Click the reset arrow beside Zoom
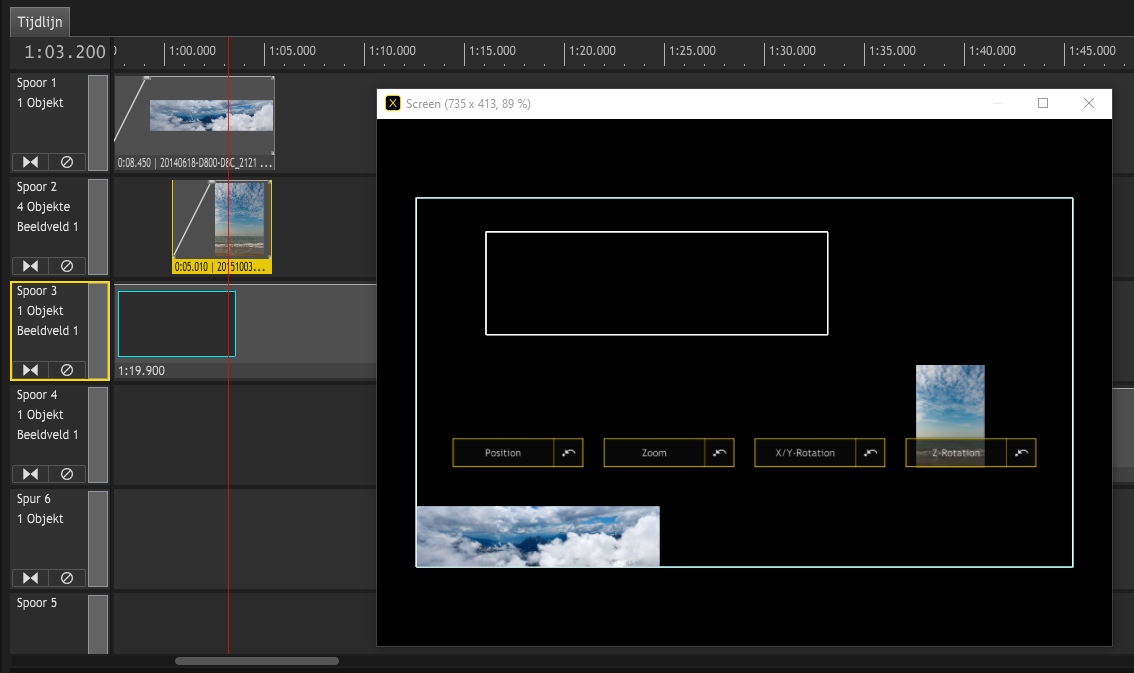This screenshot has width=1134, height=673. point(720,453)
